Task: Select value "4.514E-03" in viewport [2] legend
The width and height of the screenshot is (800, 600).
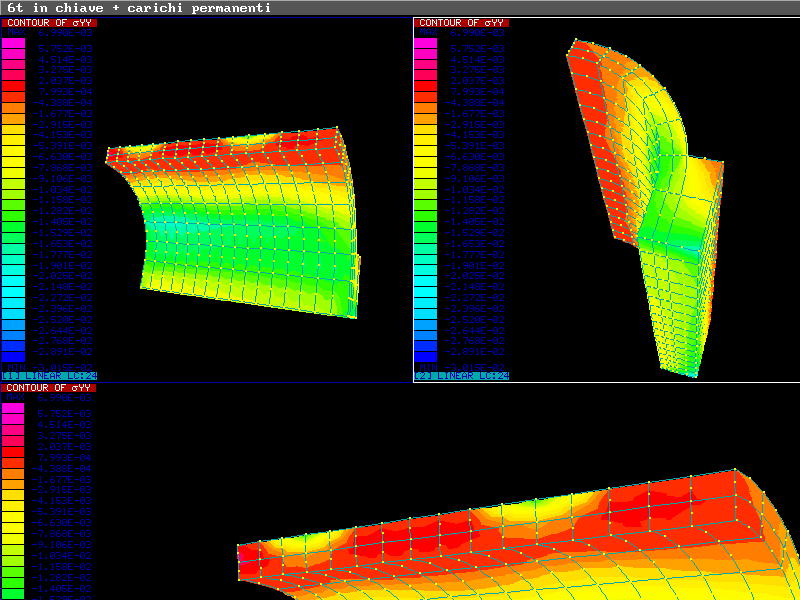Action: [x=478, y=59]
